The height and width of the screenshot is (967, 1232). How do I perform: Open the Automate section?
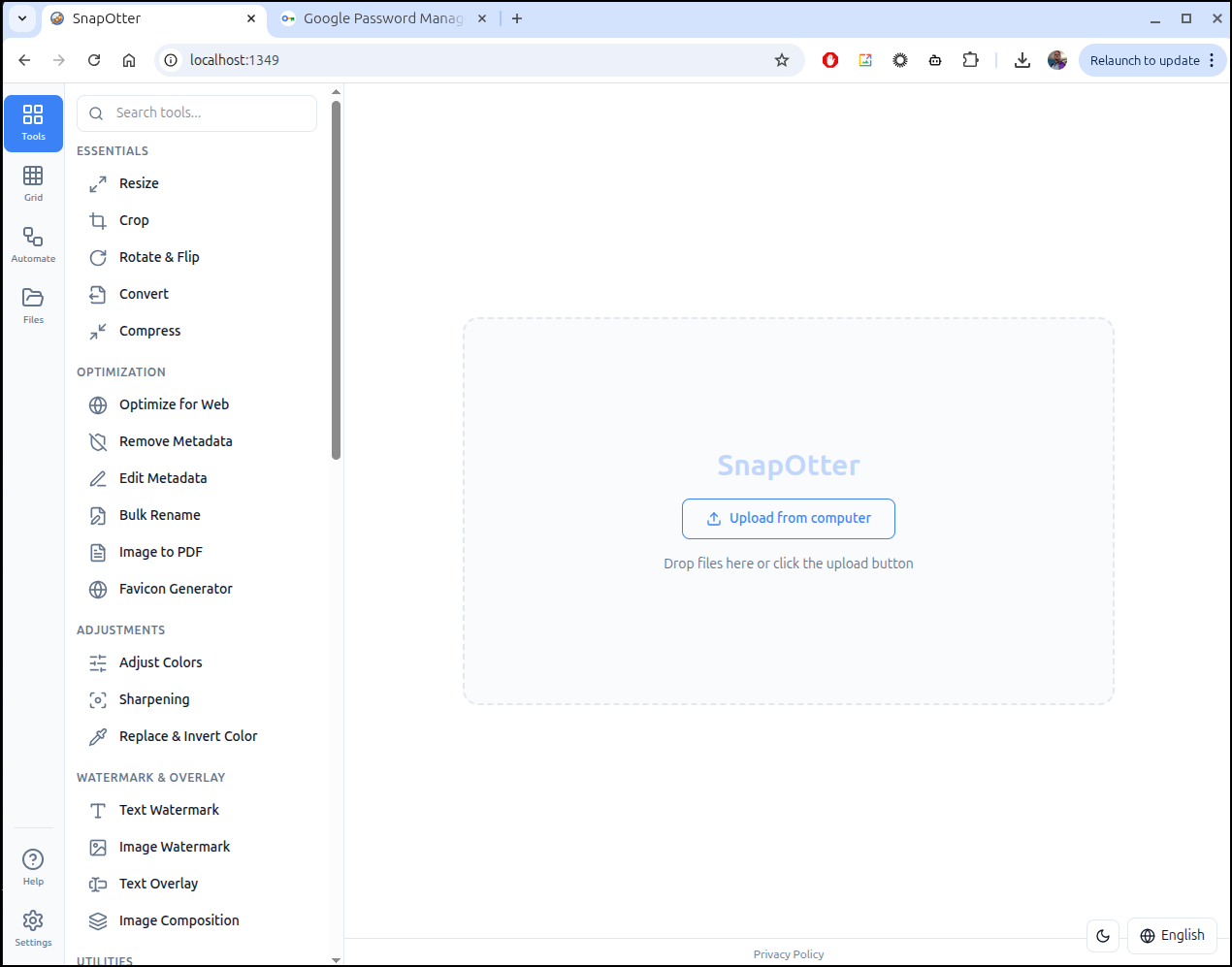(x=33, y=245)
